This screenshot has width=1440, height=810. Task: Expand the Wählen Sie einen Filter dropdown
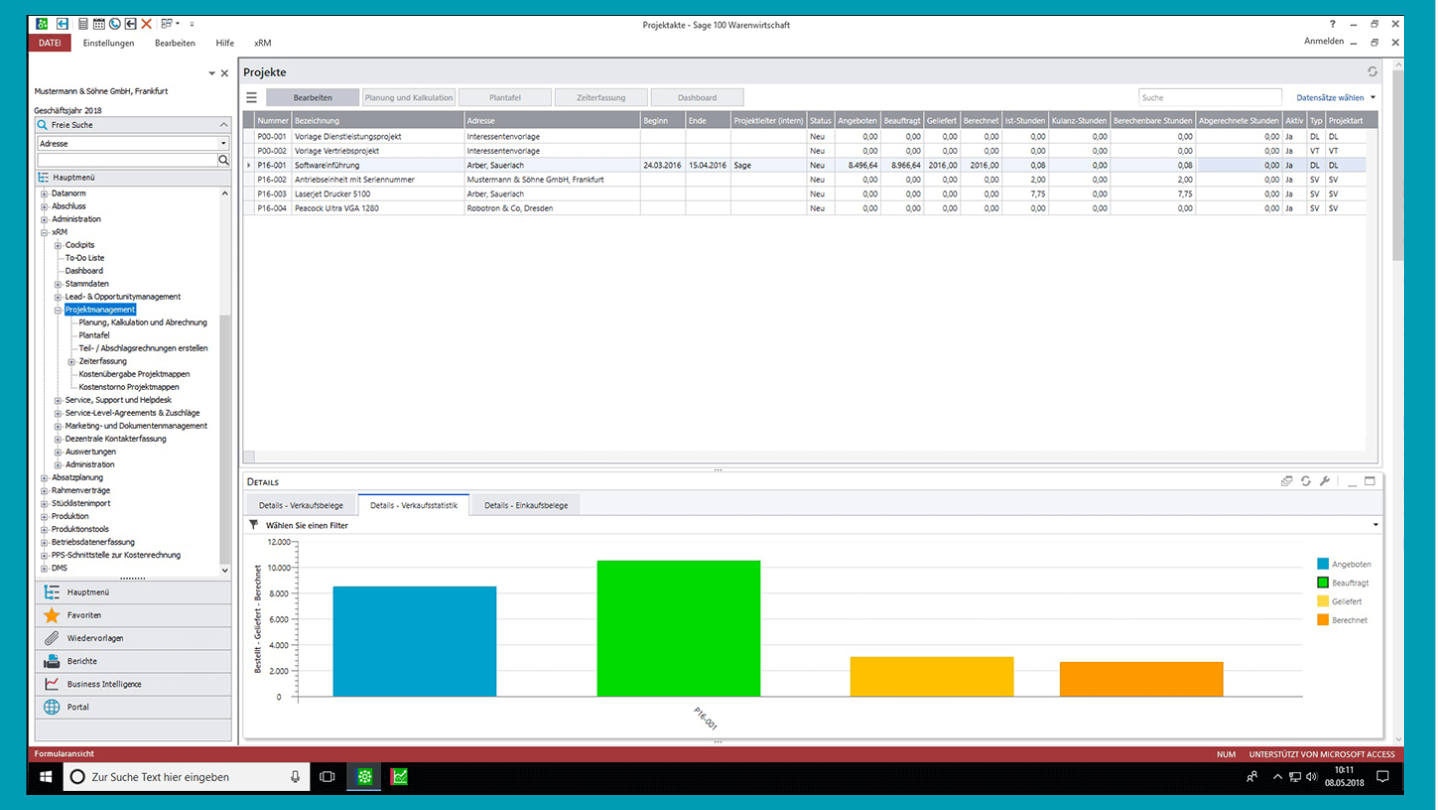pos(1374,524)
